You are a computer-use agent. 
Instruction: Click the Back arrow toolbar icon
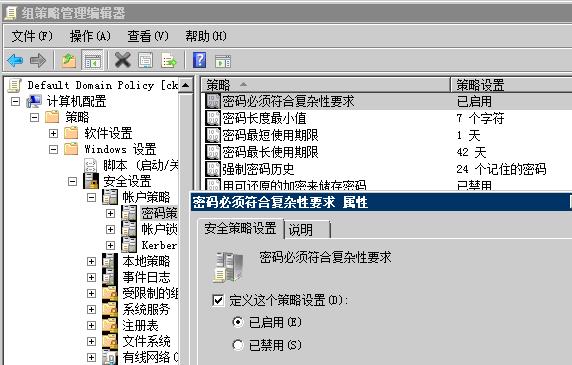tap(15, 61)
